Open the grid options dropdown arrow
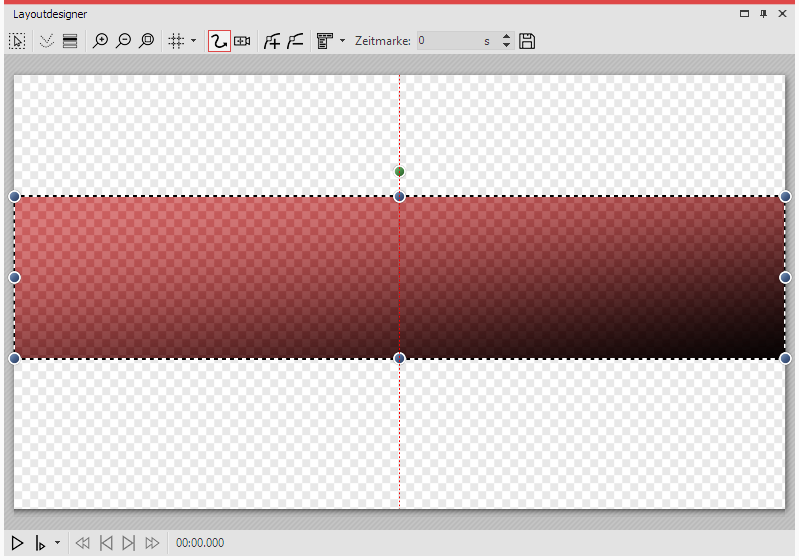This screenshot has height=560, width=799. click(x=193, y=41)
